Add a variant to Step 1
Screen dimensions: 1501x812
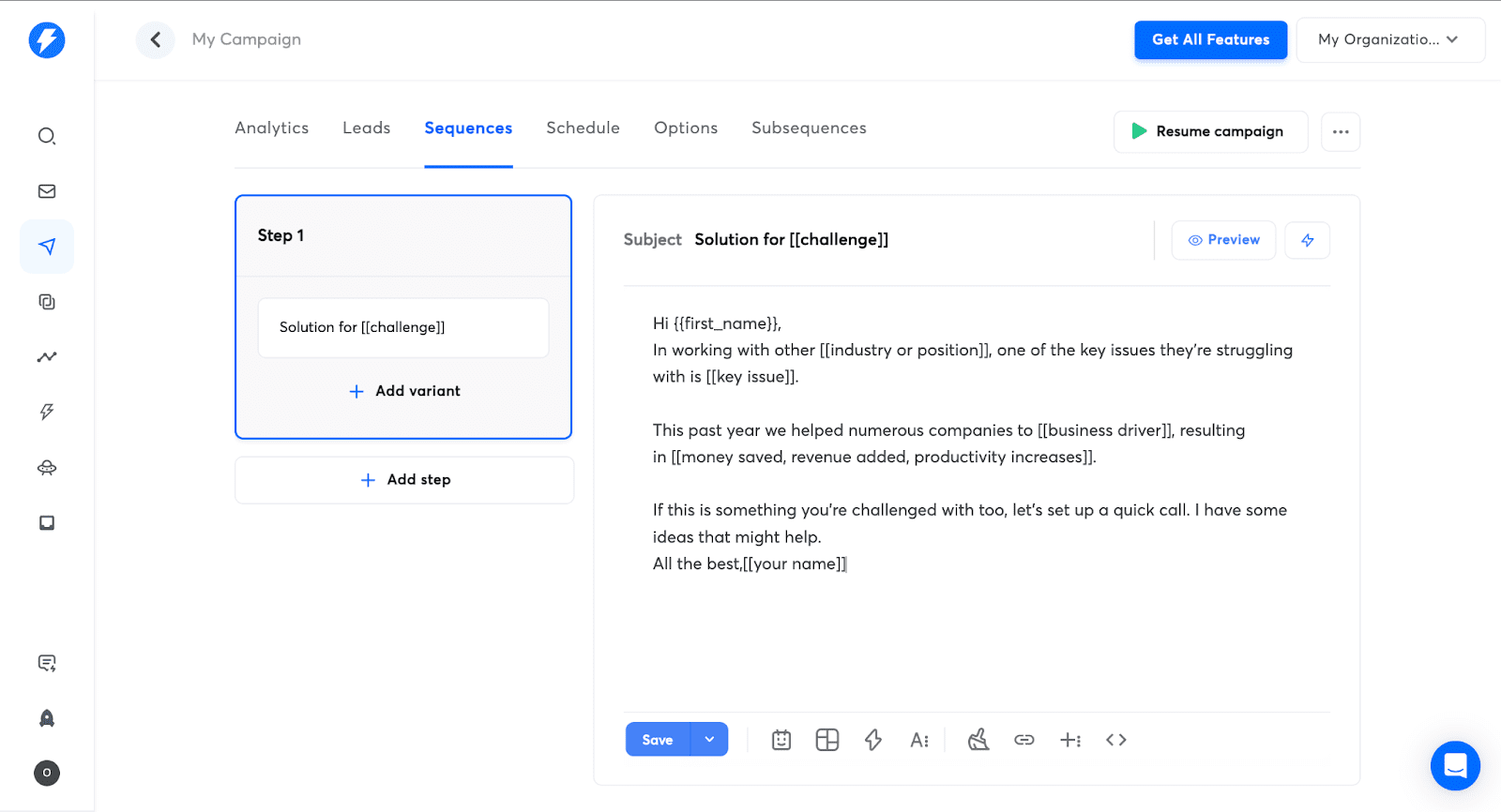[404, 391]
